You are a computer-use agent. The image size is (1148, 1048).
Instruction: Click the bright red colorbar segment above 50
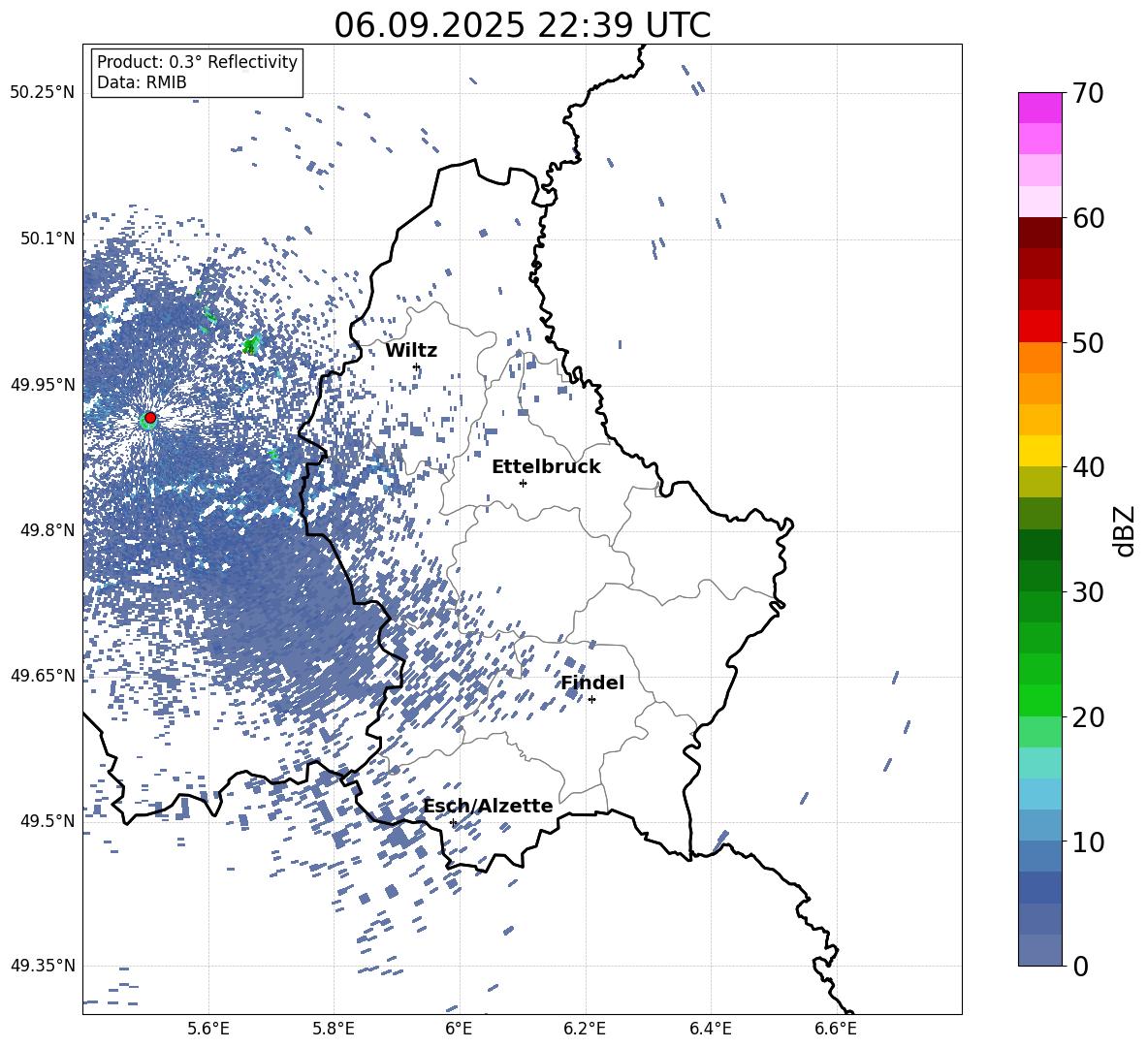click(1039, 327)
